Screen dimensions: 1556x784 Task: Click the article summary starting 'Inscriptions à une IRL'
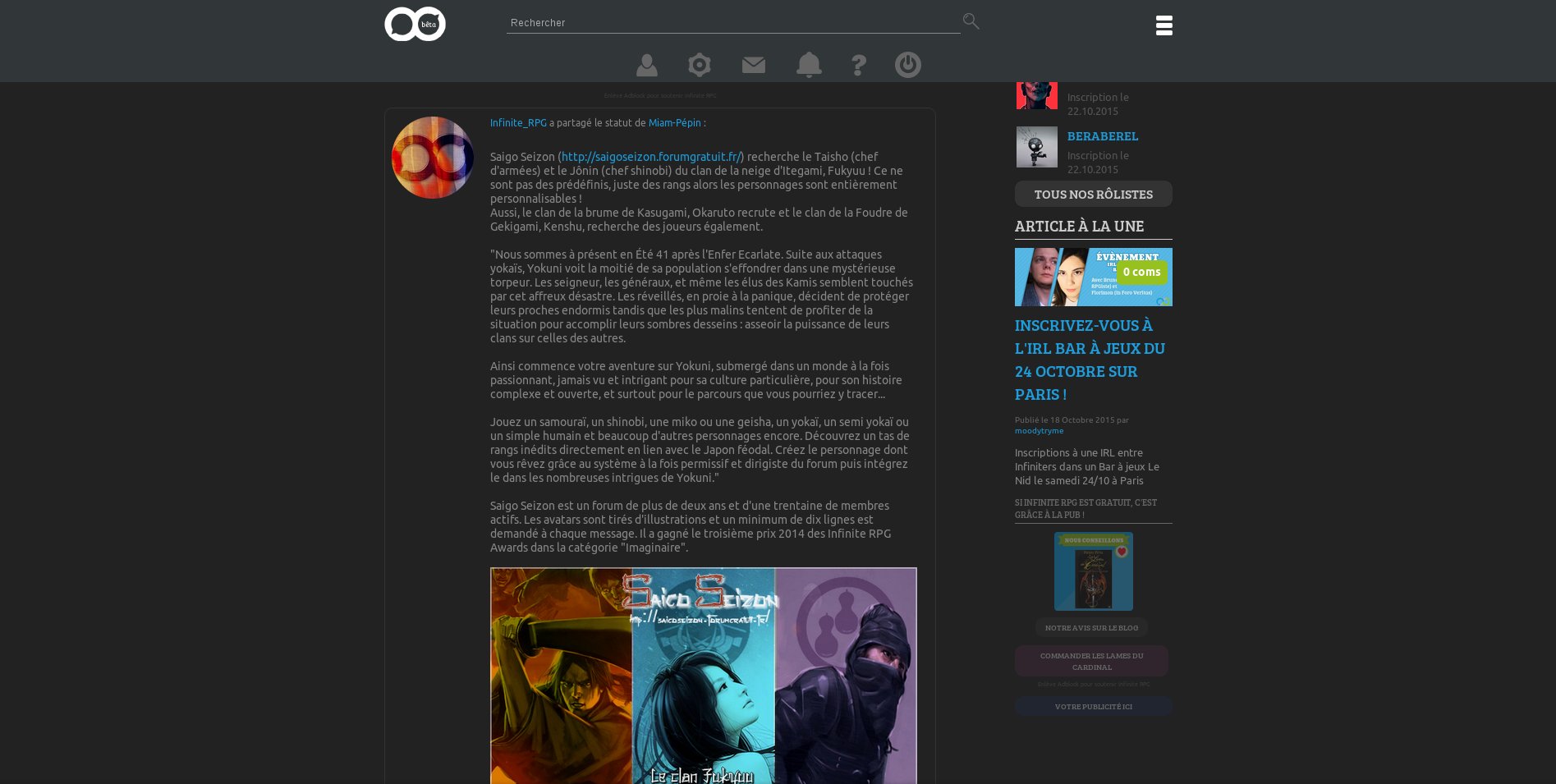[x=1087, y=467]
